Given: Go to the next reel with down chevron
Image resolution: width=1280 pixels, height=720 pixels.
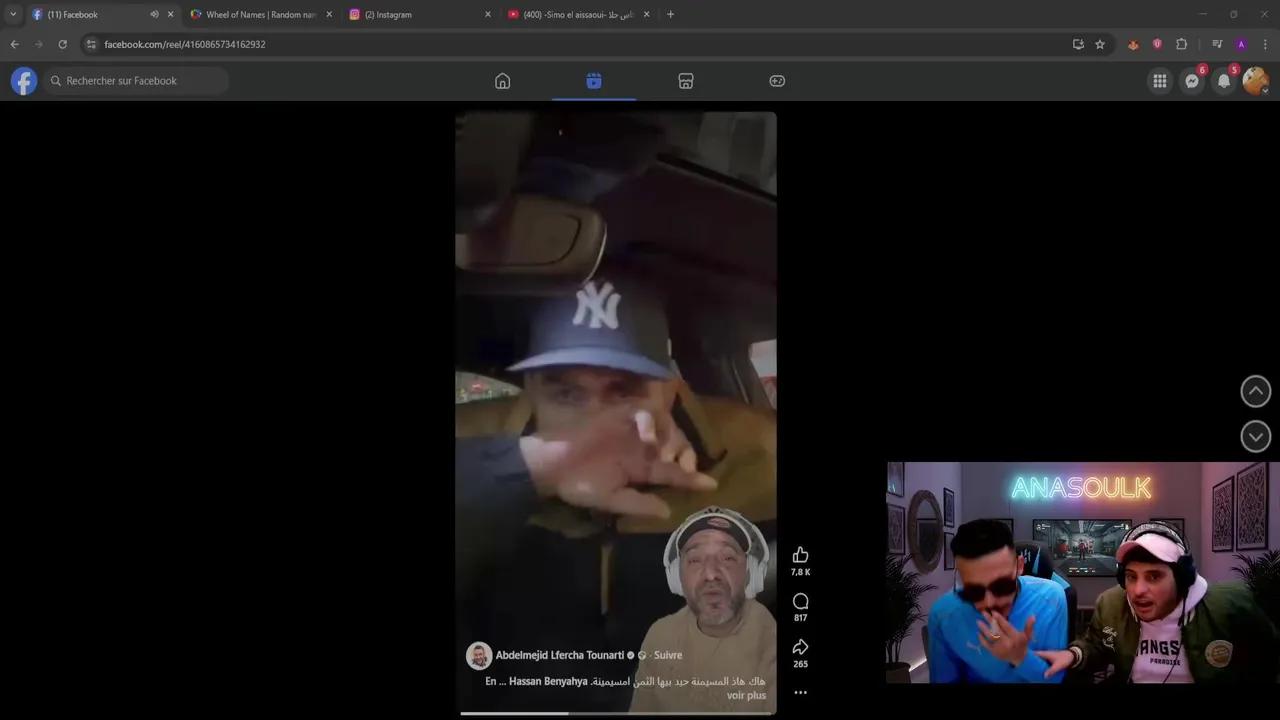Looking at the screenshot, I should pos(1255,436).
